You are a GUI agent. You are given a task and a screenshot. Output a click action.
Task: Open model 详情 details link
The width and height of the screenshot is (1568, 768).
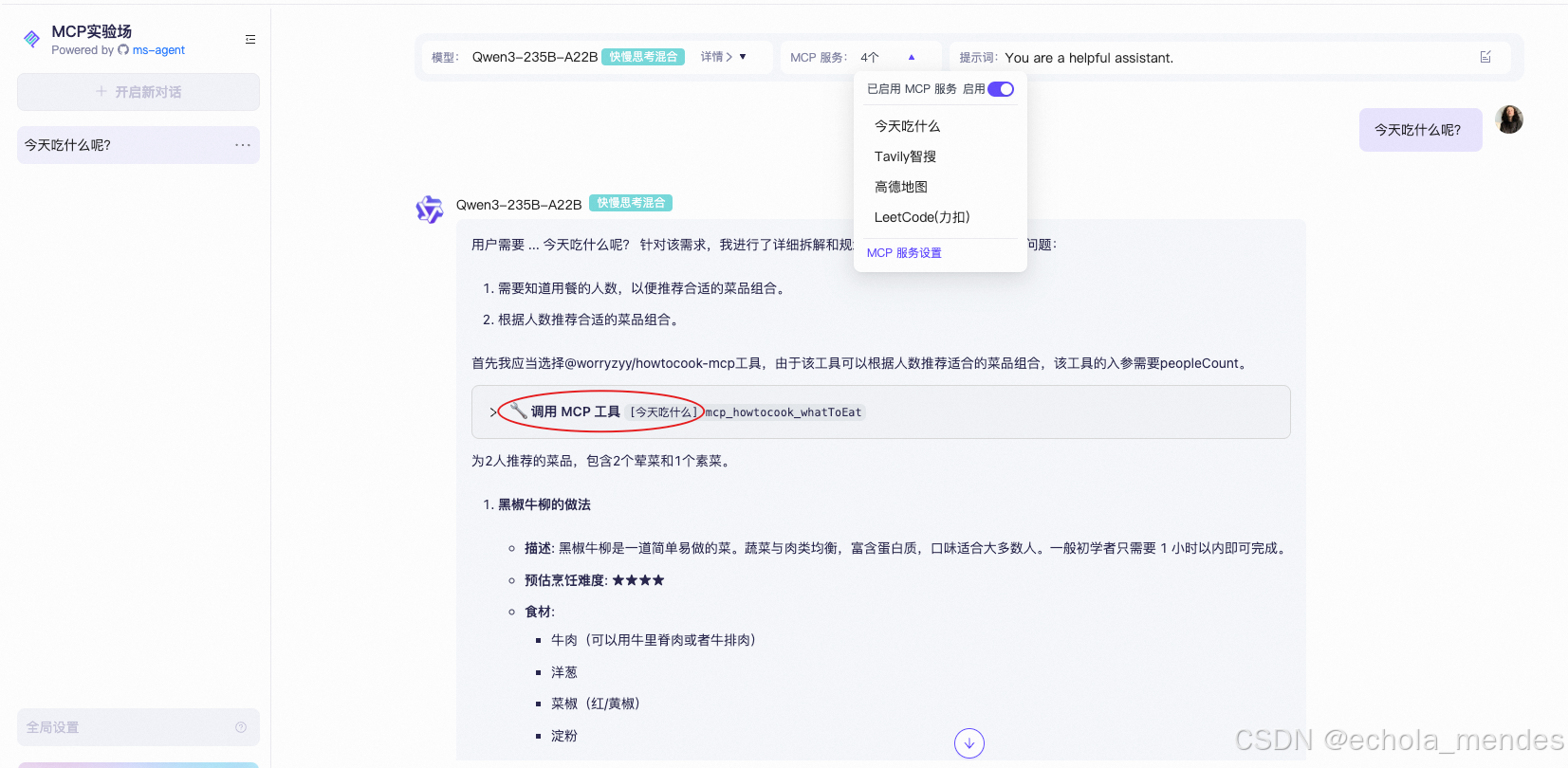coord(716,57)
